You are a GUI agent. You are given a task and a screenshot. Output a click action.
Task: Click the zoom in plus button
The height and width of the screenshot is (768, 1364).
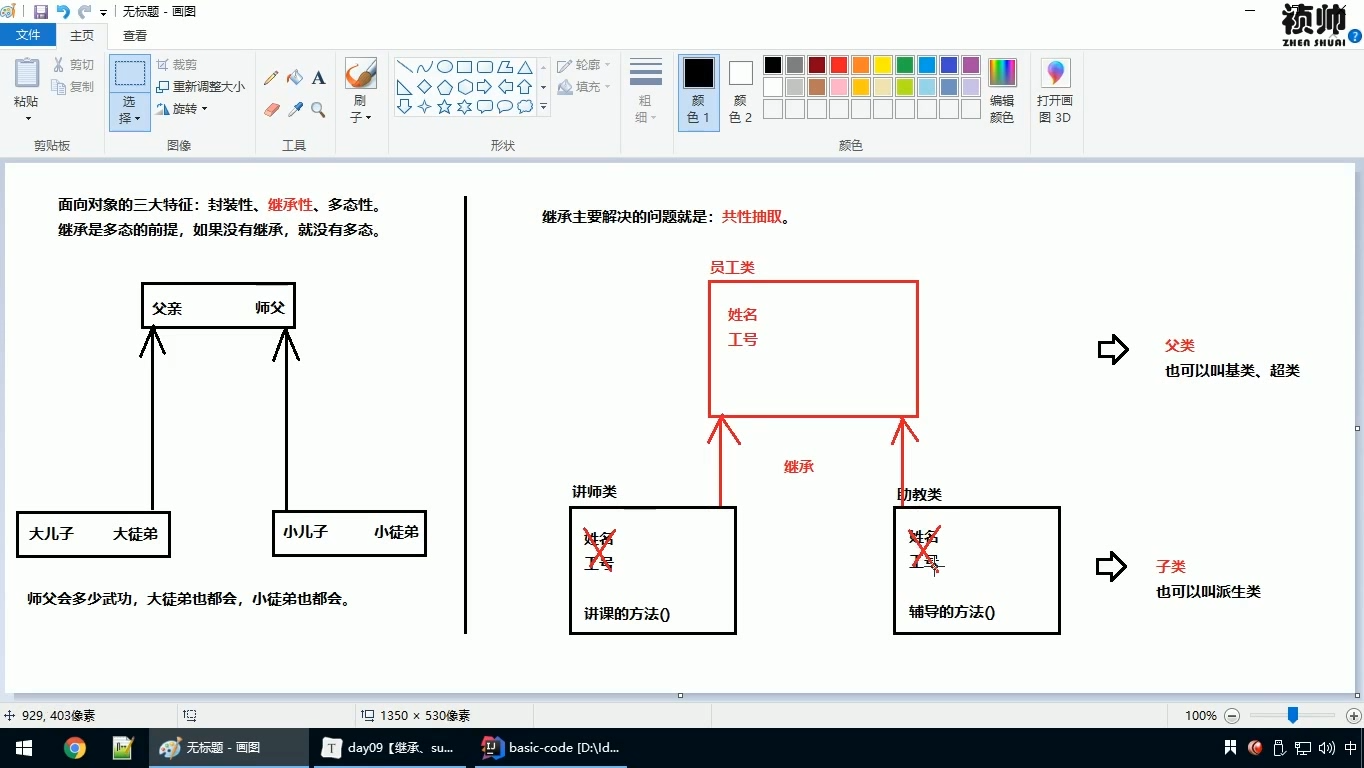(1354, 716)
